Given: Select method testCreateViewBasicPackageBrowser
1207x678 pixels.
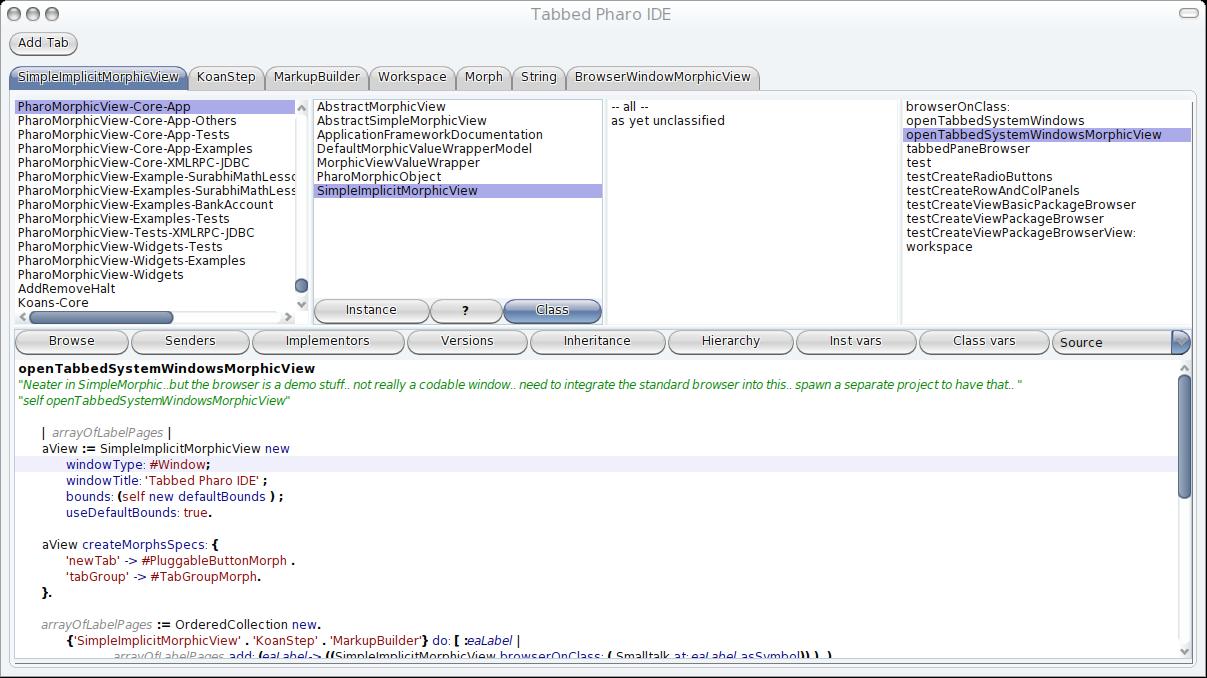Looking at the screenshot, I should pyautogui.click(x=1047, y=205).
